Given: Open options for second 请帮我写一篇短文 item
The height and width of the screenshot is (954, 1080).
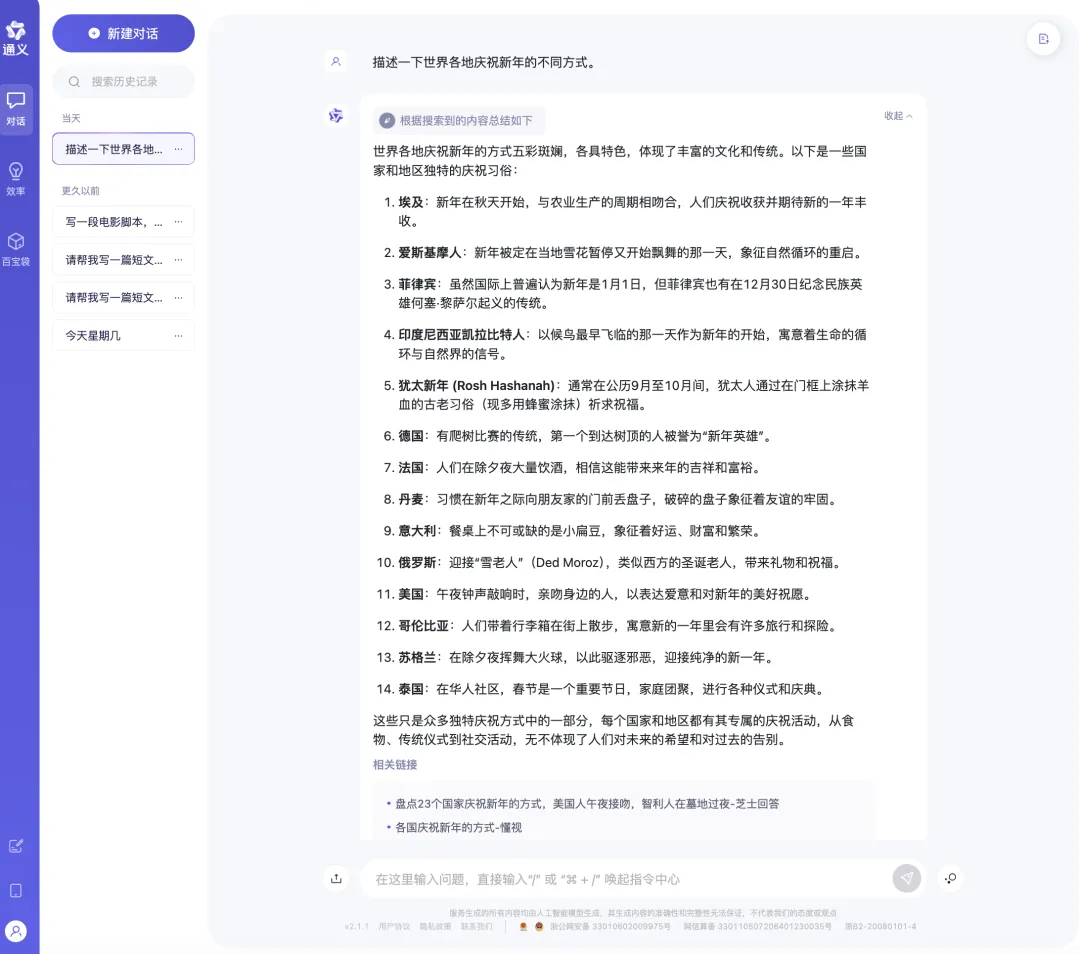Looking at the screenshot, I should click(x=178, y=298).
